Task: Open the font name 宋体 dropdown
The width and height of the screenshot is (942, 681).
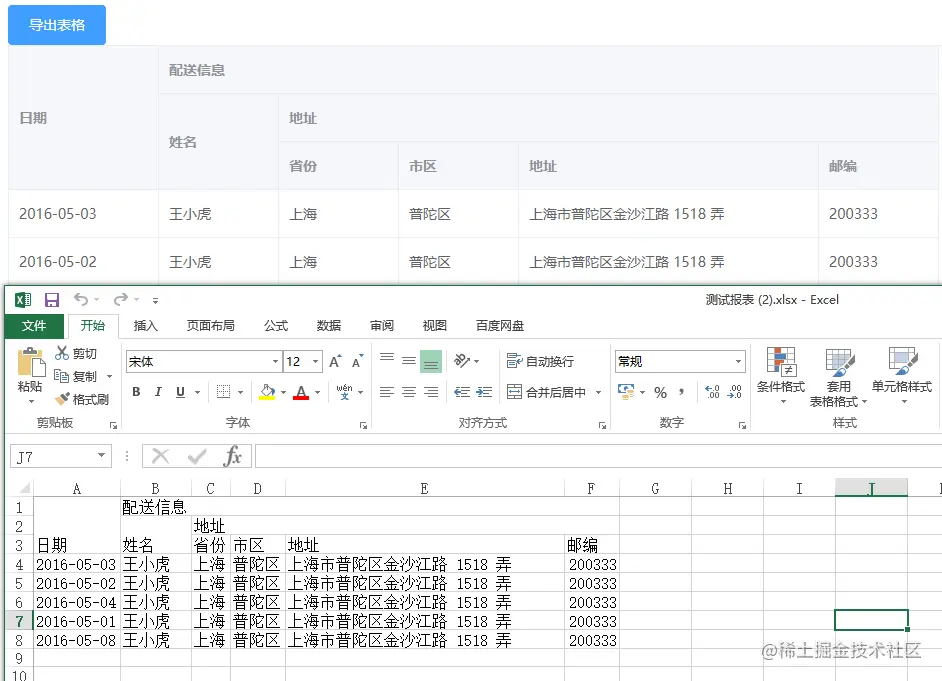Action: (x=275, y=362)
